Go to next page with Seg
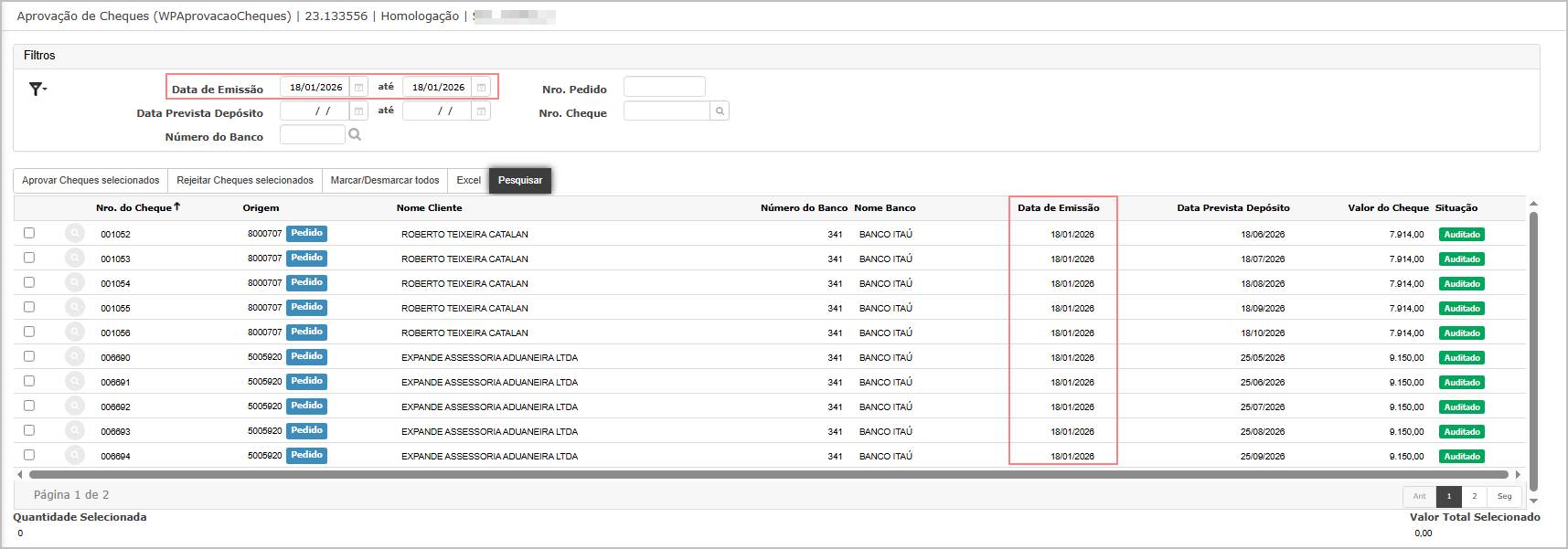 1504,496
